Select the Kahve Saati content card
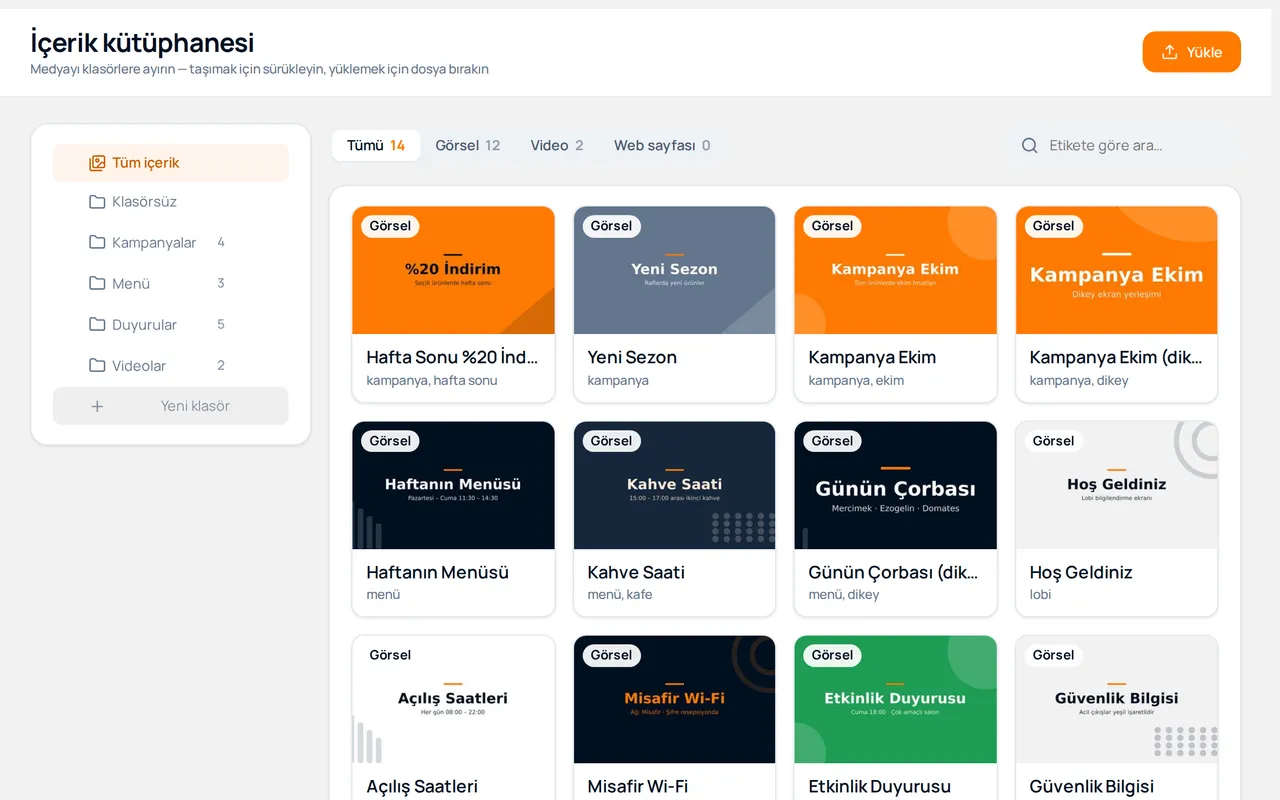 click(x=675, y=519)
